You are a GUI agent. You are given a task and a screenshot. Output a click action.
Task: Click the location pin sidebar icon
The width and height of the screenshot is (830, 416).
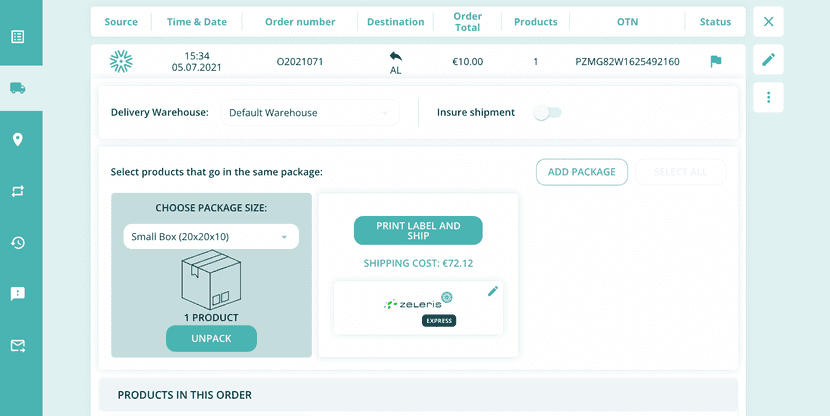pos(18,140)
